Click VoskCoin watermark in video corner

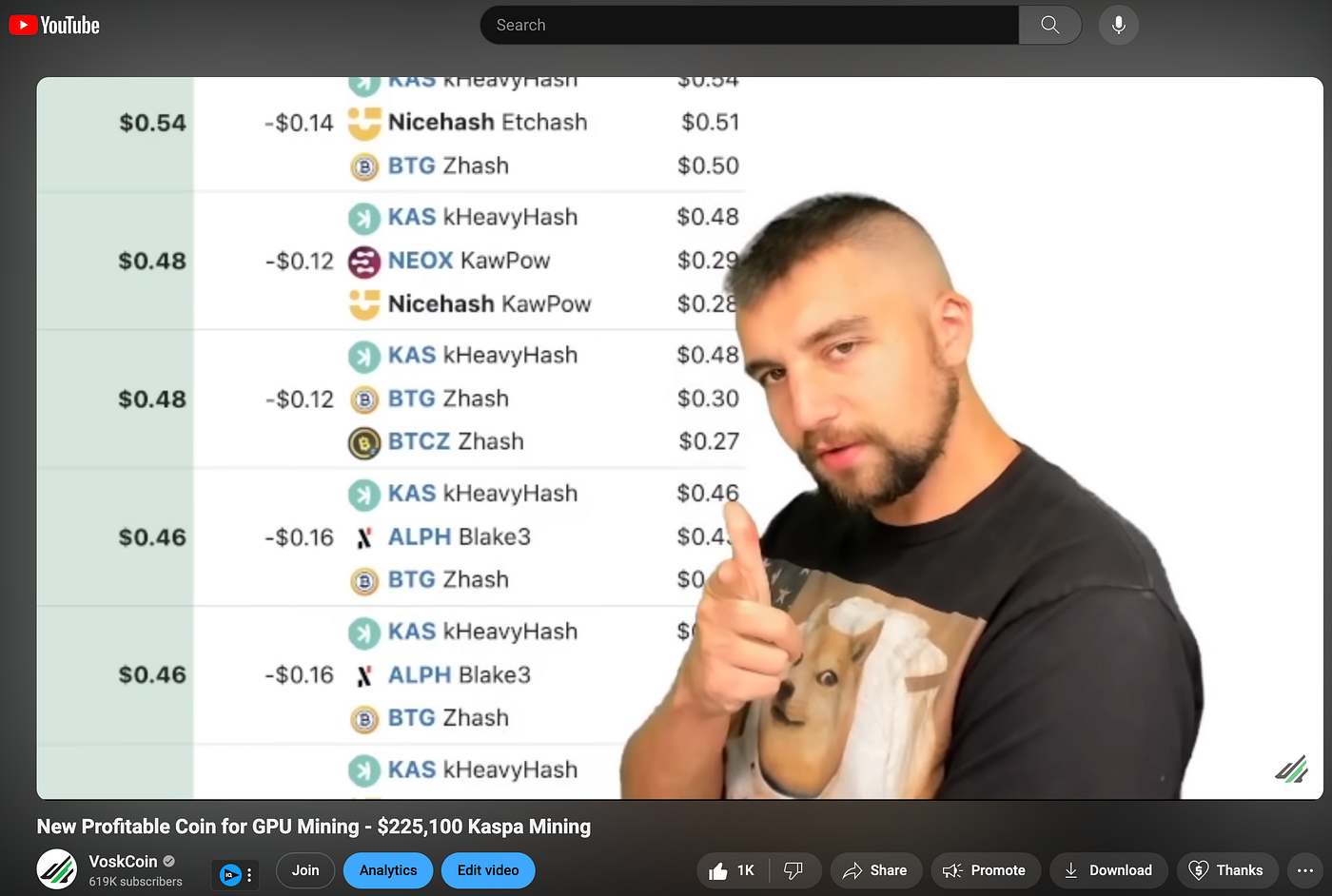[x=1292, y=769]
